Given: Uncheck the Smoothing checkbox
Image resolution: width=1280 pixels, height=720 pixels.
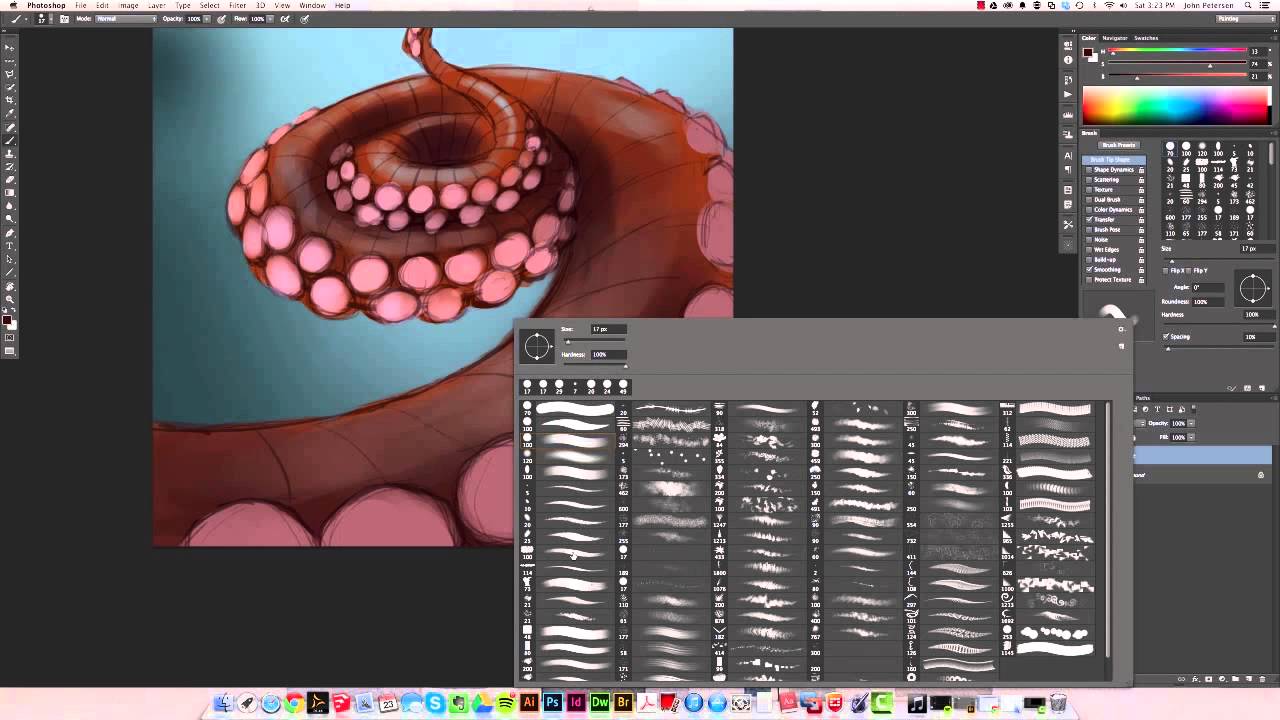Looking at the screenshot, I should (1089, 270).
